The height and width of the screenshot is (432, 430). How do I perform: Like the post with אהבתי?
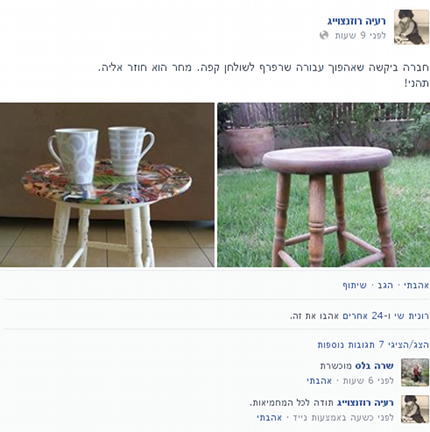pos(417,285)
